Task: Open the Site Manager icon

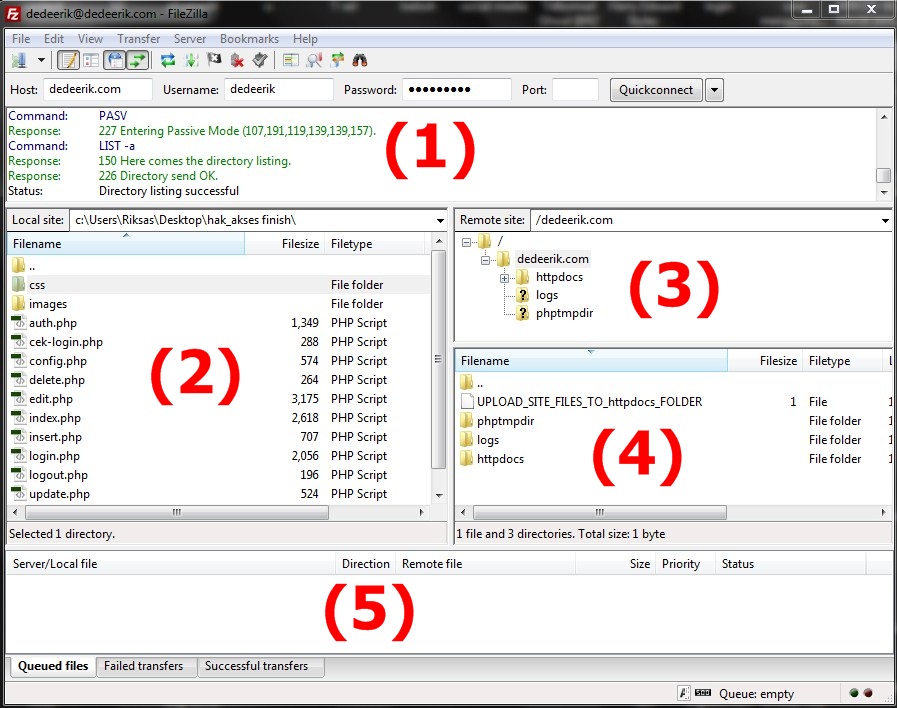Action: [x=19, y=60]
